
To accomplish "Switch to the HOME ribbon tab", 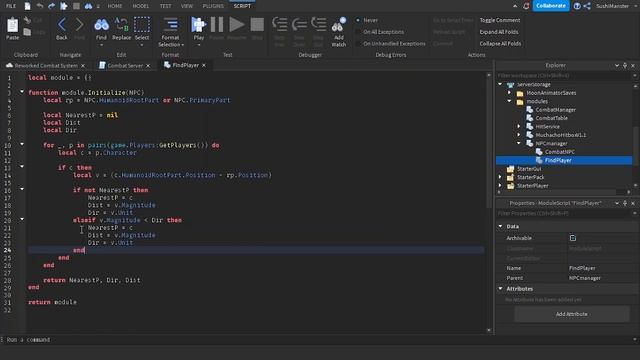I will (x=115, y=6).
